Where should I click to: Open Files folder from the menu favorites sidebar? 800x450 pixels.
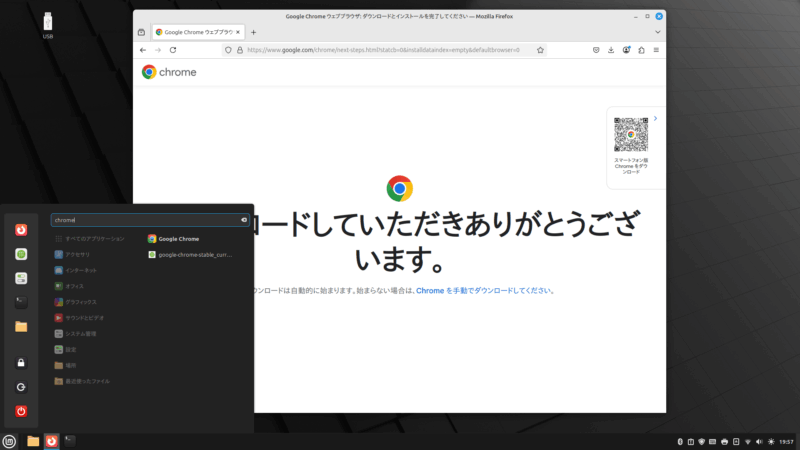tap(21, 327)
